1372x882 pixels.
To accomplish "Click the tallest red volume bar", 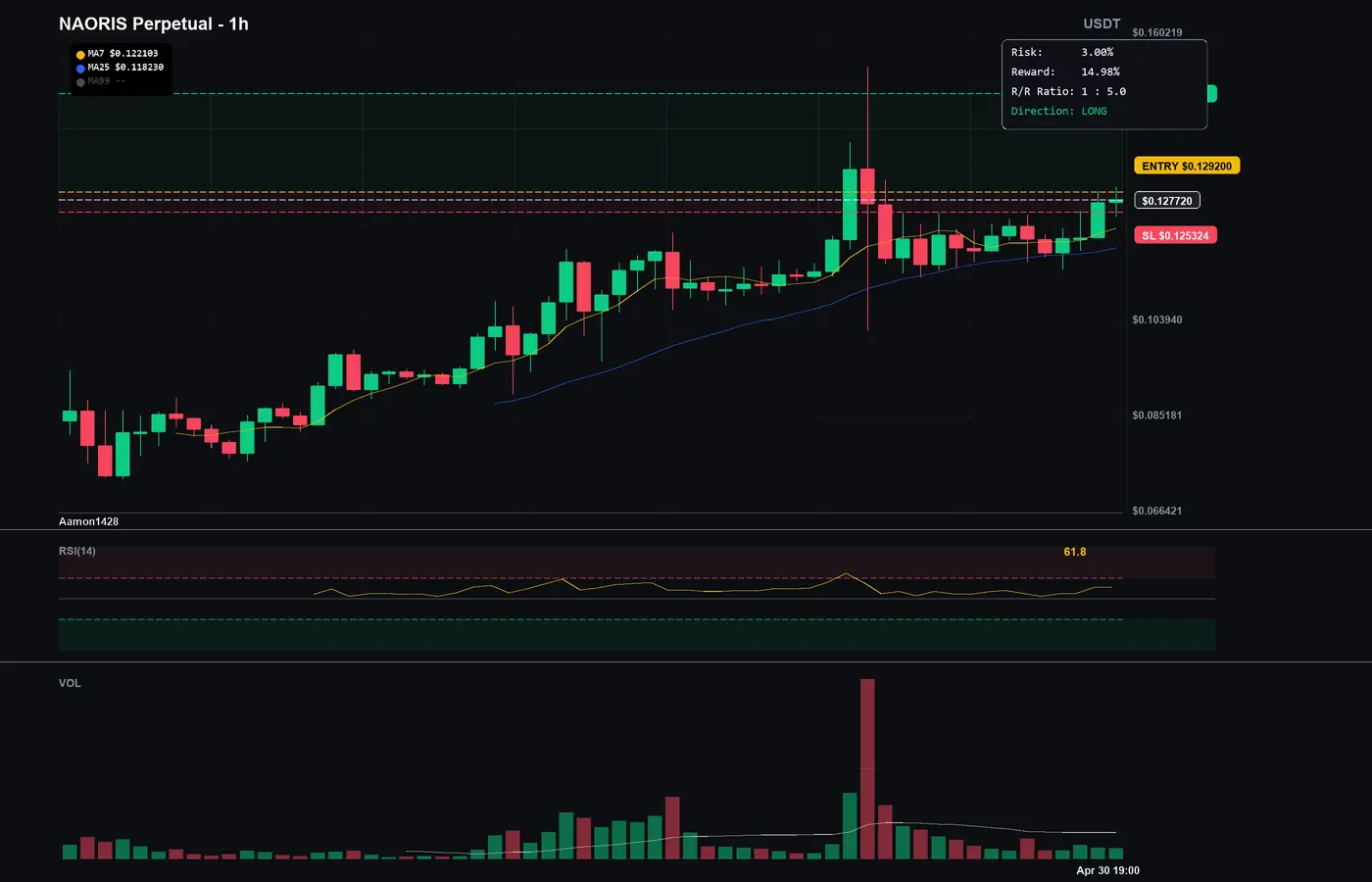I will 867,769.
